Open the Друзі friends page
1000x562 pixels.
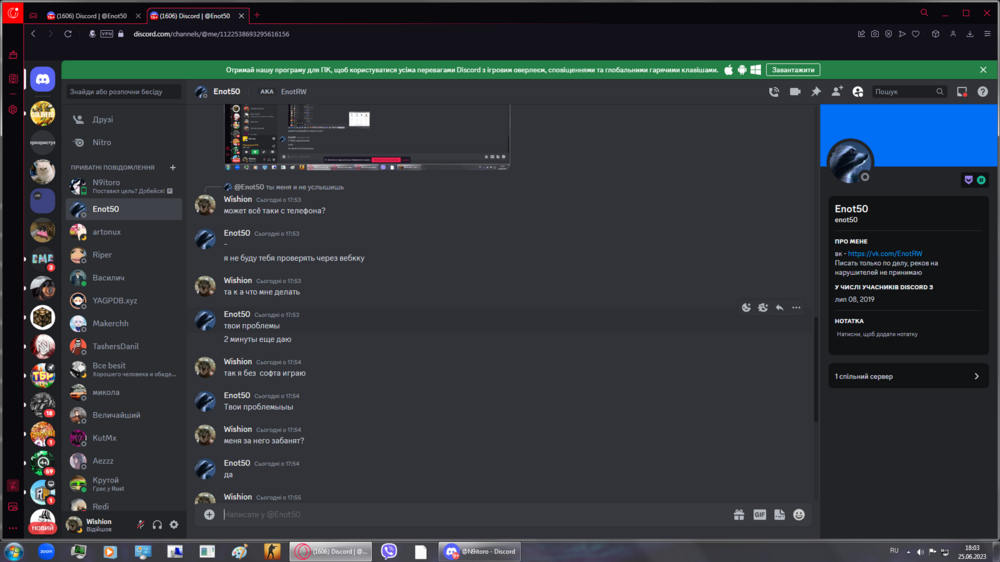point(124,119)
